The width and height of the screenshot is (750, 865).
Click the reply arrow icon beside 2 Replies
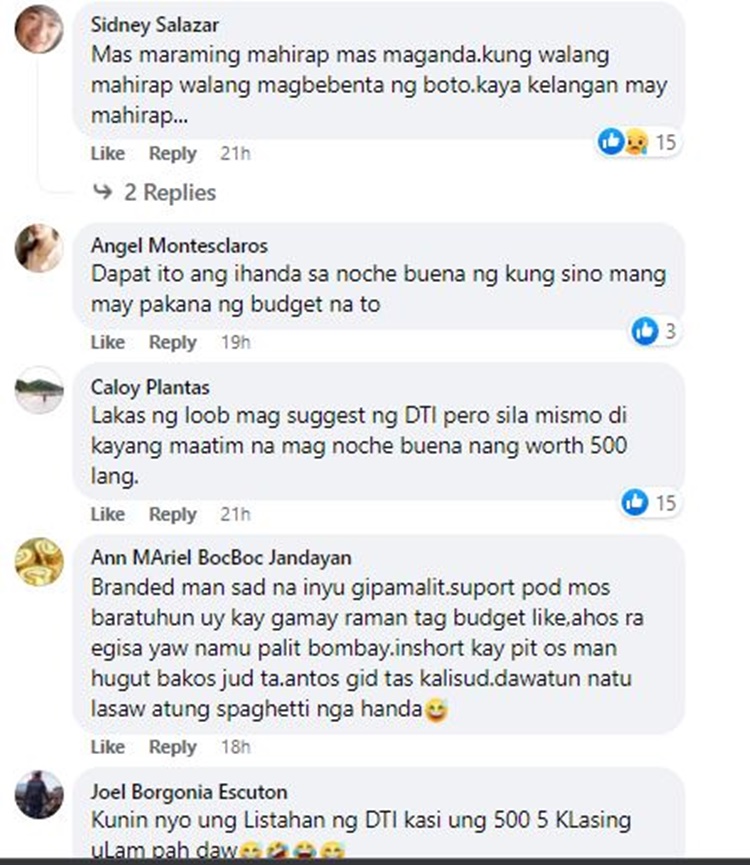[x=103, y=191]
